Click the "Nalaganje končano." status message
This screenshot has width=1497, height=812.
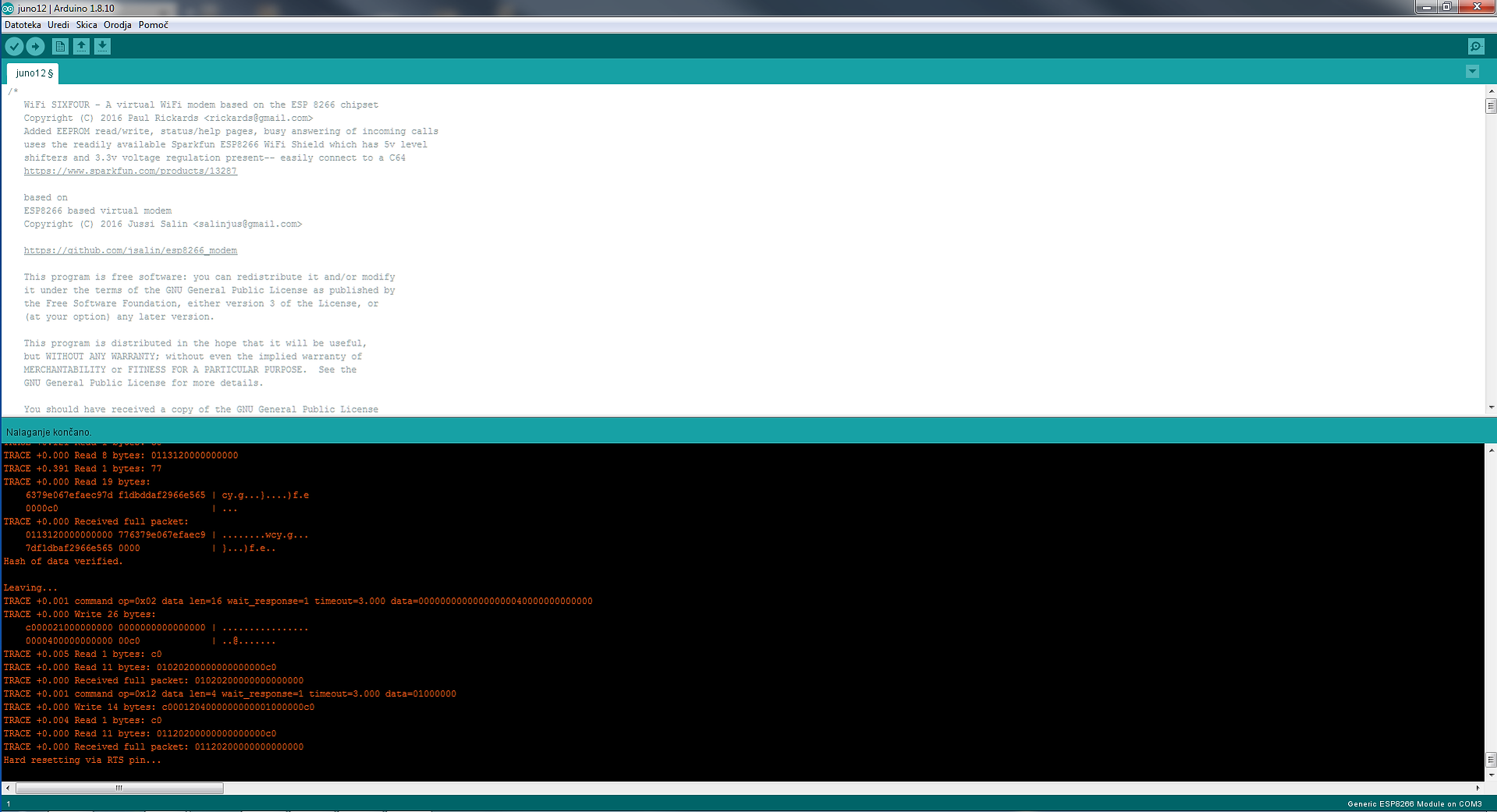[x=48, y=432]
